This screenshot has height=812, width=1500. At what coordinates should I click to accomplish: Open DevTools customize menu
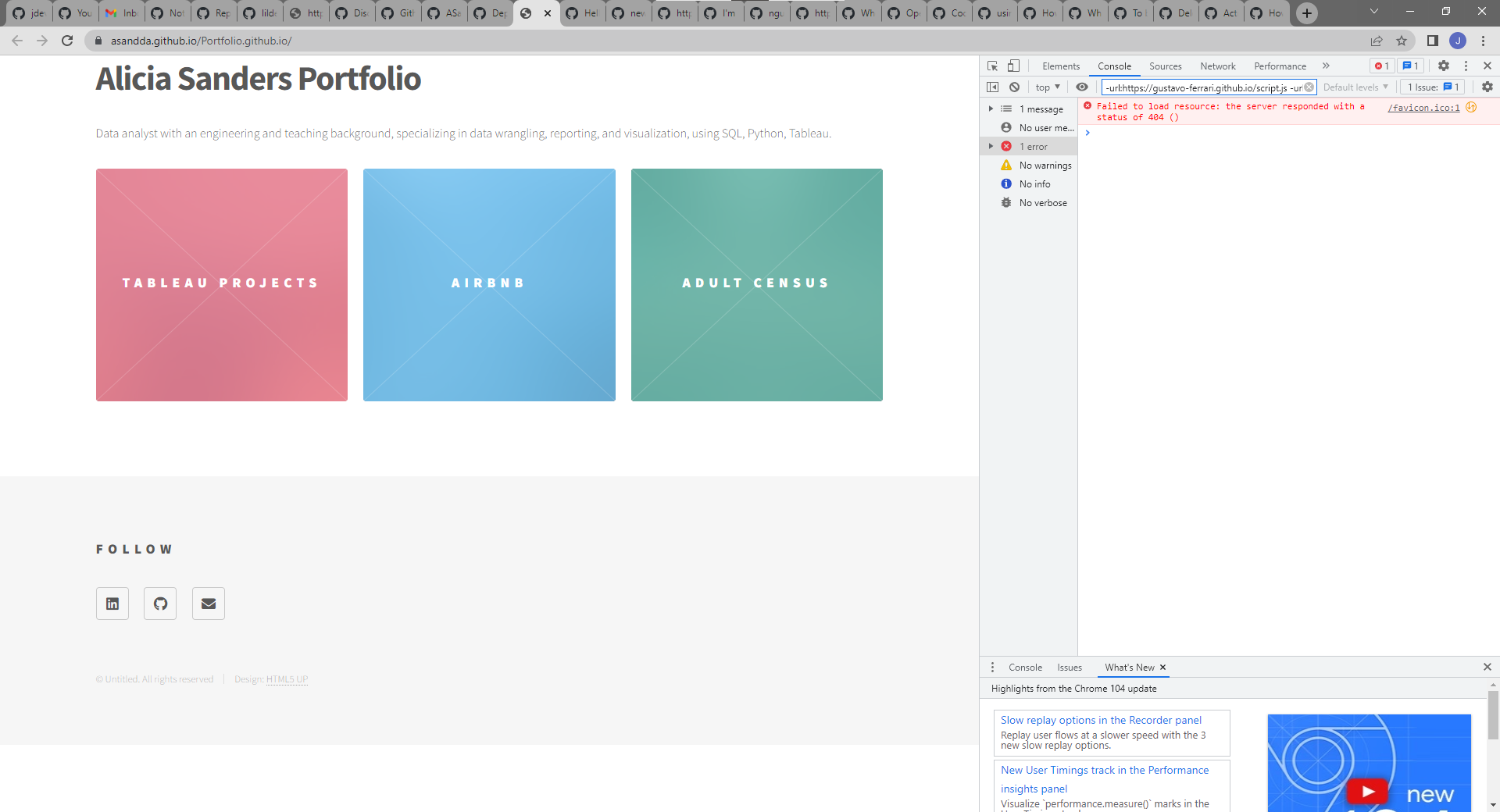[x=1466, y=66]
